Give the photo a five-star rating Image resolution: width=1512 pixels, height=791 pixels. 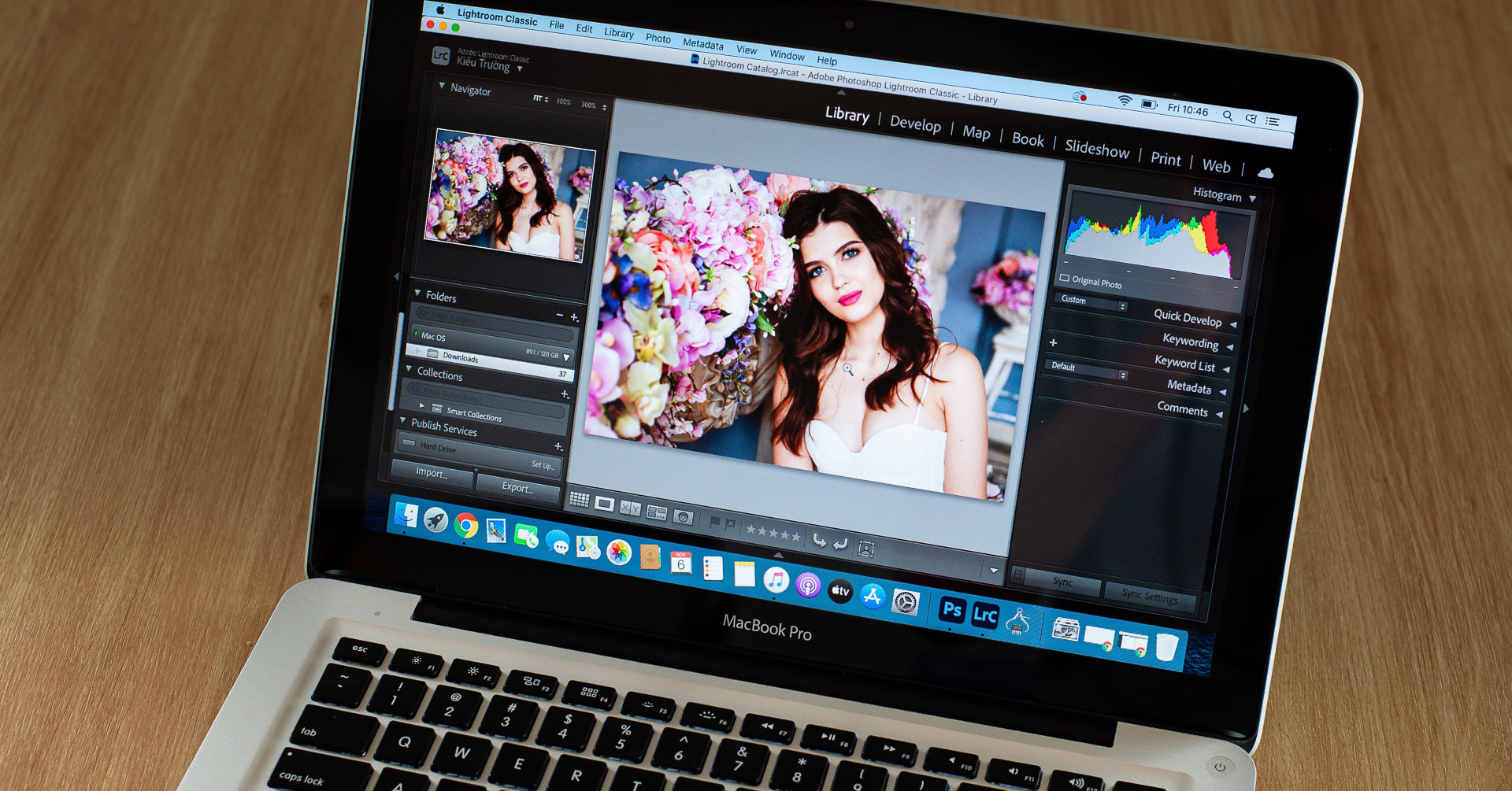click(x=796, y=538)
